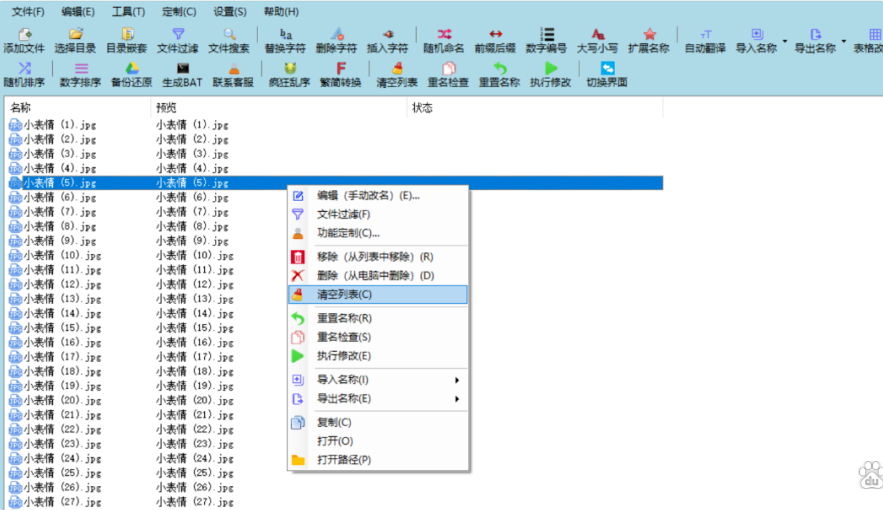Viewport: 883px width, 510px height.
Task: Click the 随机命名 icon
Action: coord(444,35)
